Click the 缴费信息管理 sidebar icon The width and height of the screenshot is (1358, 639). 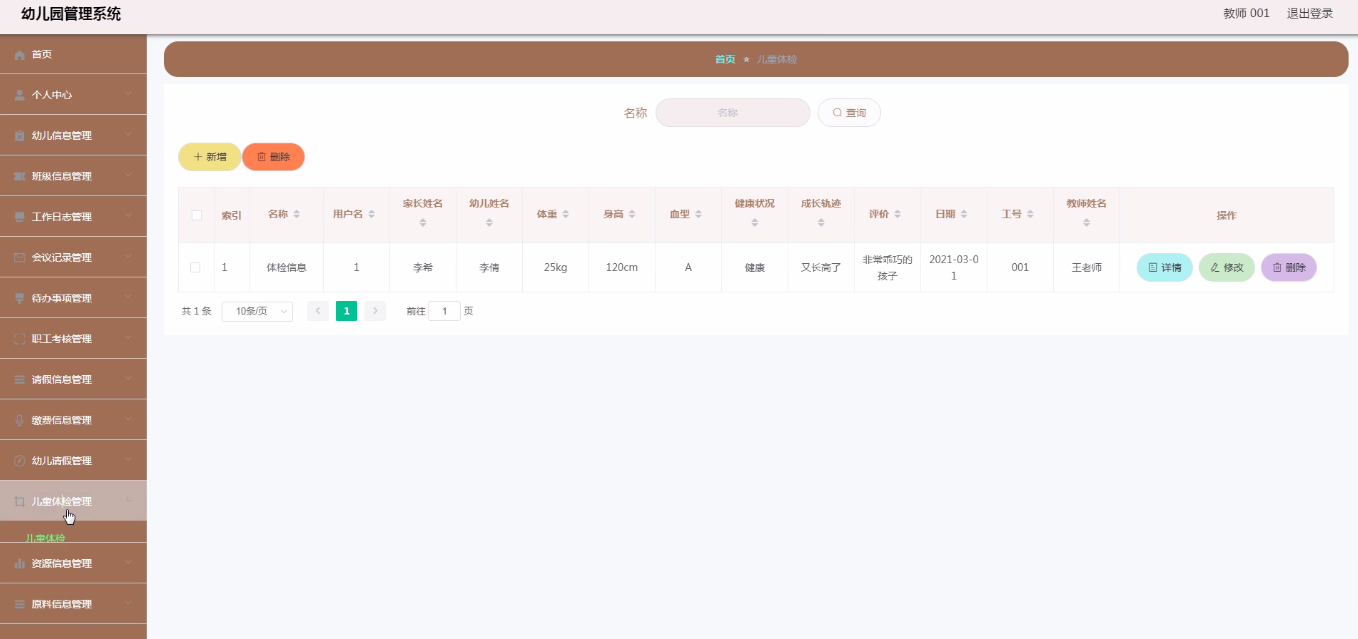[19, 420]
